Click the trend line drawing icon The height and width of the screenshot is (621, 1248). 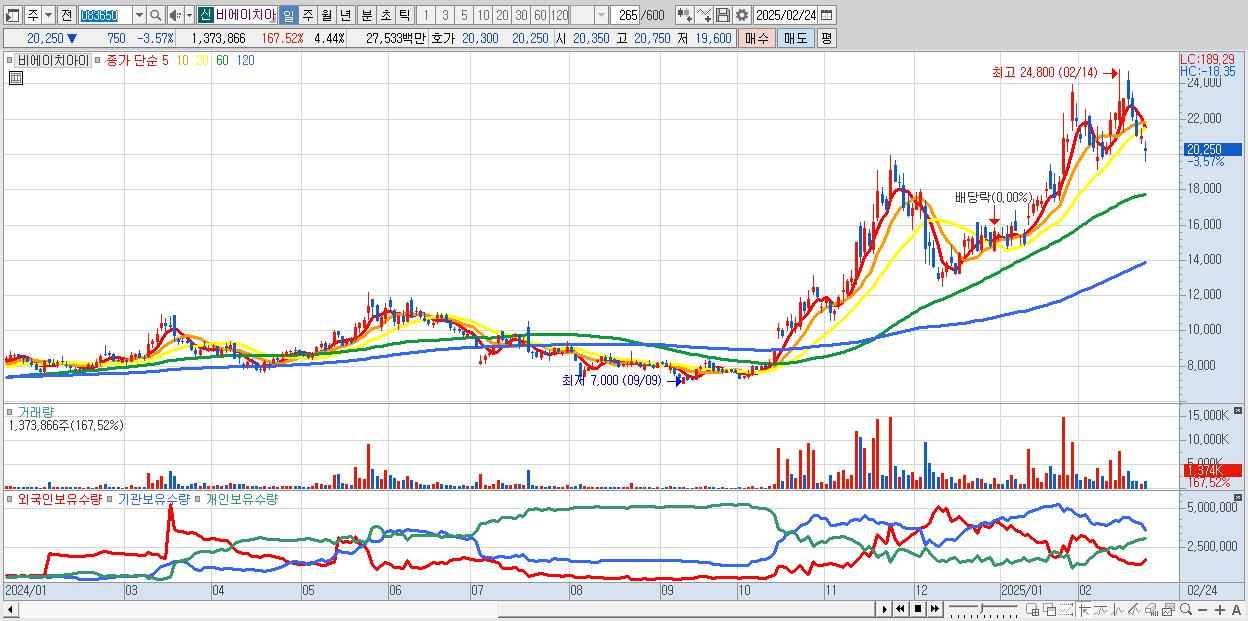coord(1101,609)
